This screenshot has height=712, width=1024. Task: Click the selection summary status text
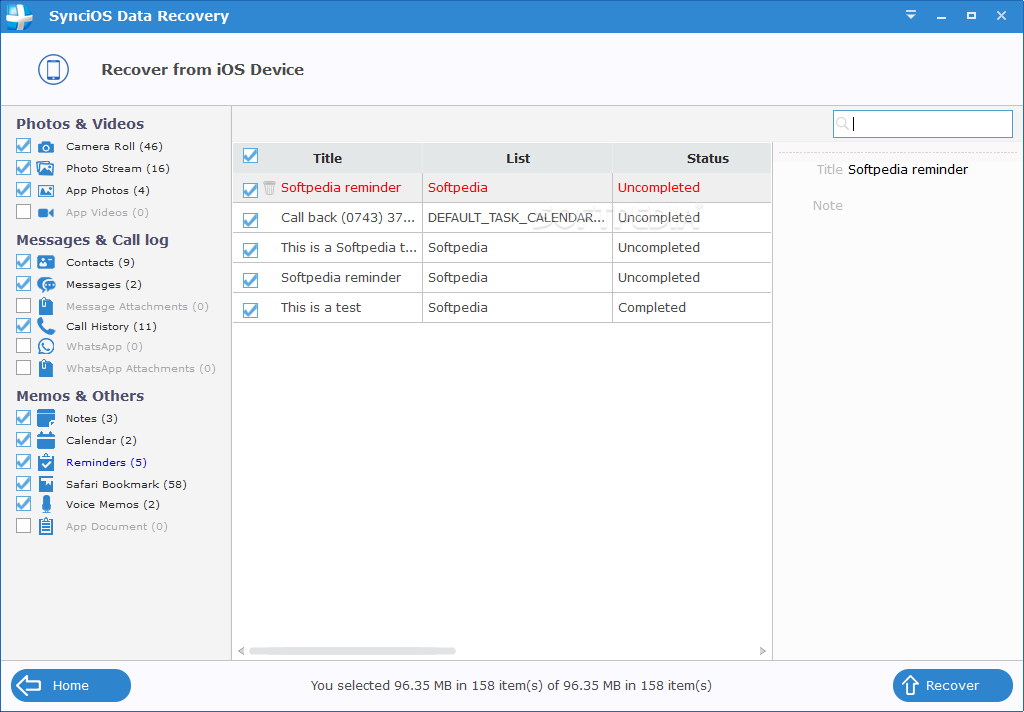point(511,685)
